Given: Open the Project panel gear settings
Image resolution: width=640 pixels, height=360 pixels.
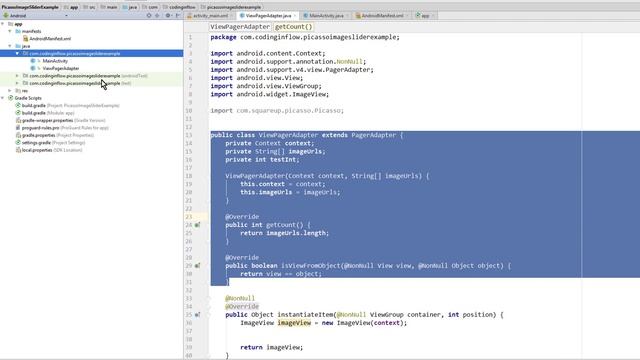Looking at the screenshot, I should point(168,16).
